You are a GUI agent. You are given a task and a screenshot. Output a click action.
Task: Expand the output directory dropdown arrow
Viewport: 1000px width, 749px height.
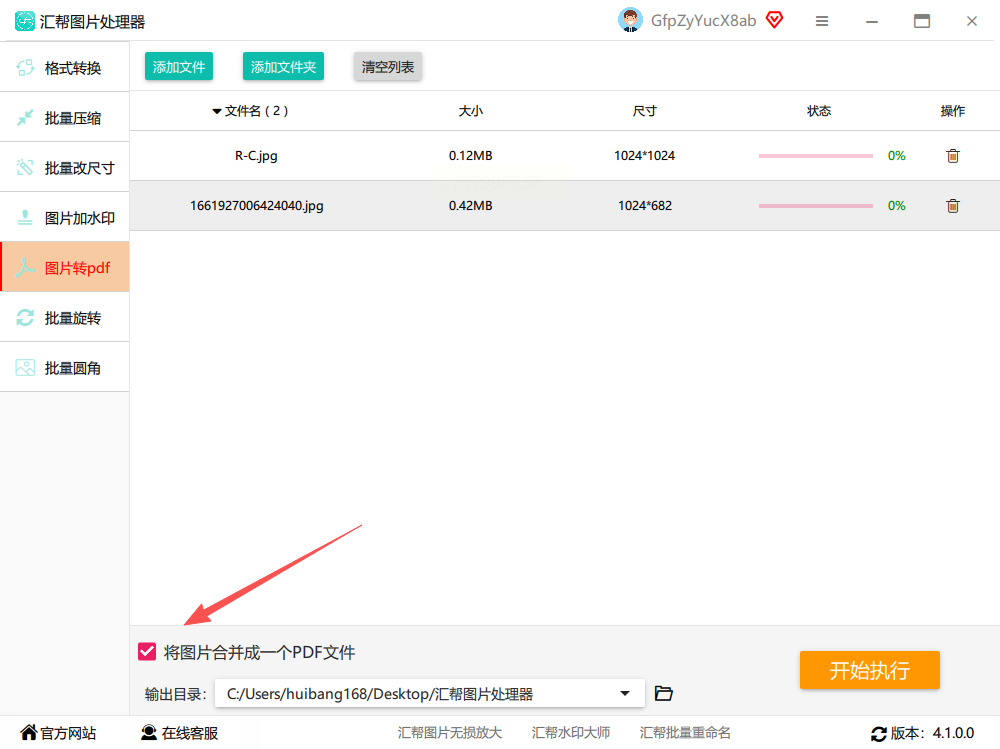coord(625,693)
